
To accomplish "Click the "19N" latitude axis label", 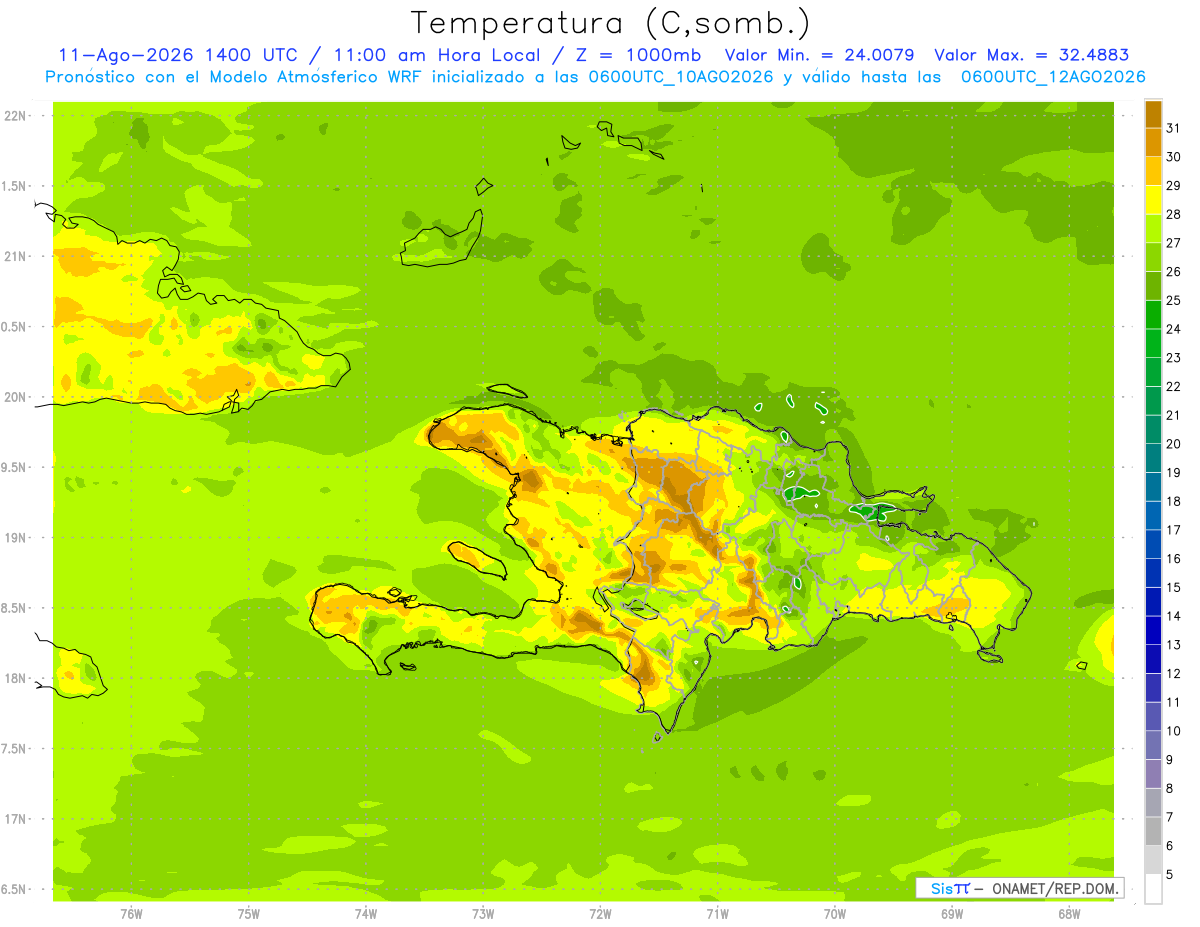I will [16, 538].
